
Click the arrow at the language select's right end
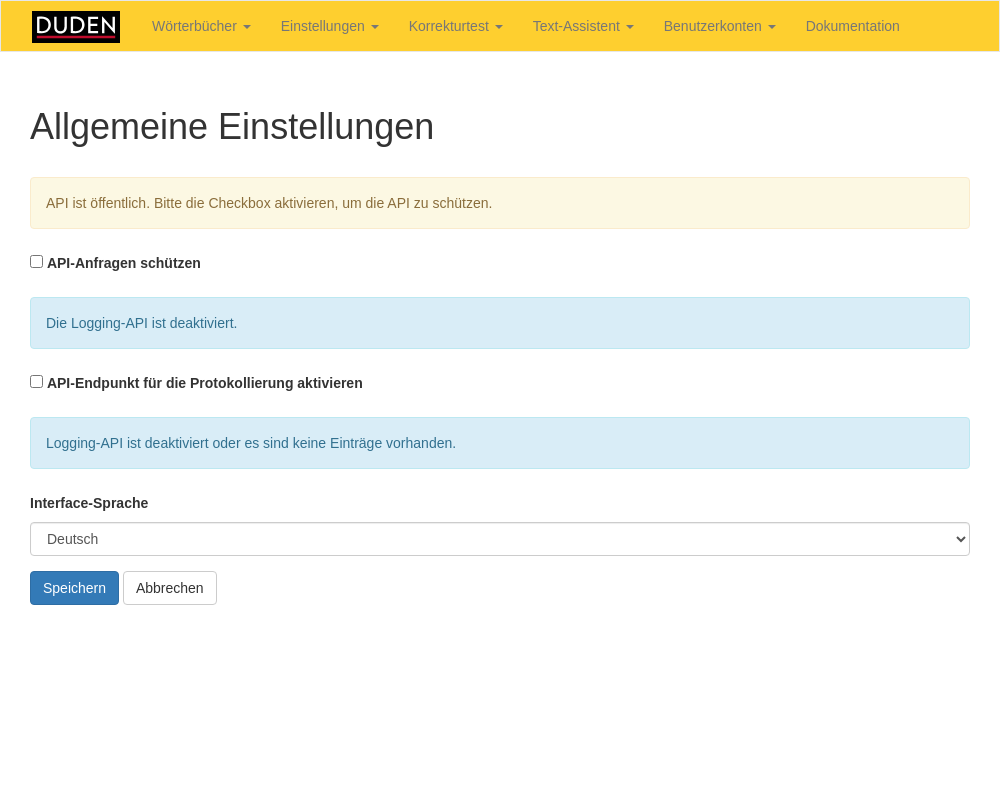pos(961,539)
